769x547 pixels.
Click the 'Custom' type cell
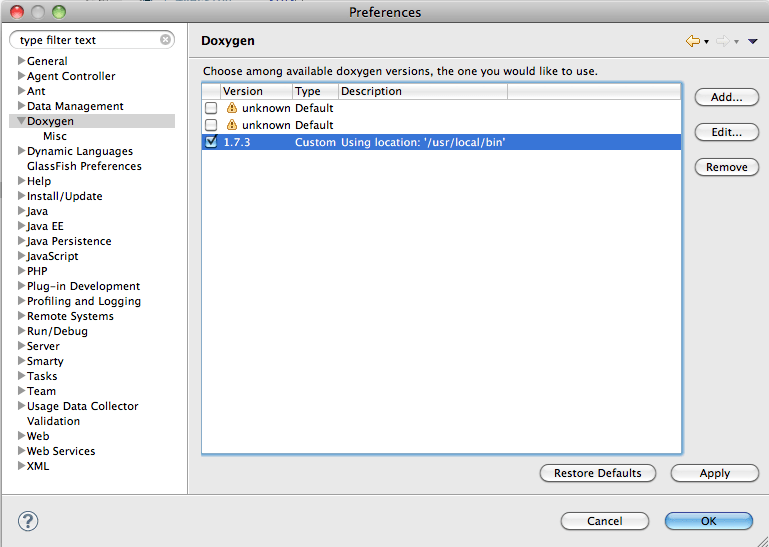pyautogui.click(x=315, y=142)
